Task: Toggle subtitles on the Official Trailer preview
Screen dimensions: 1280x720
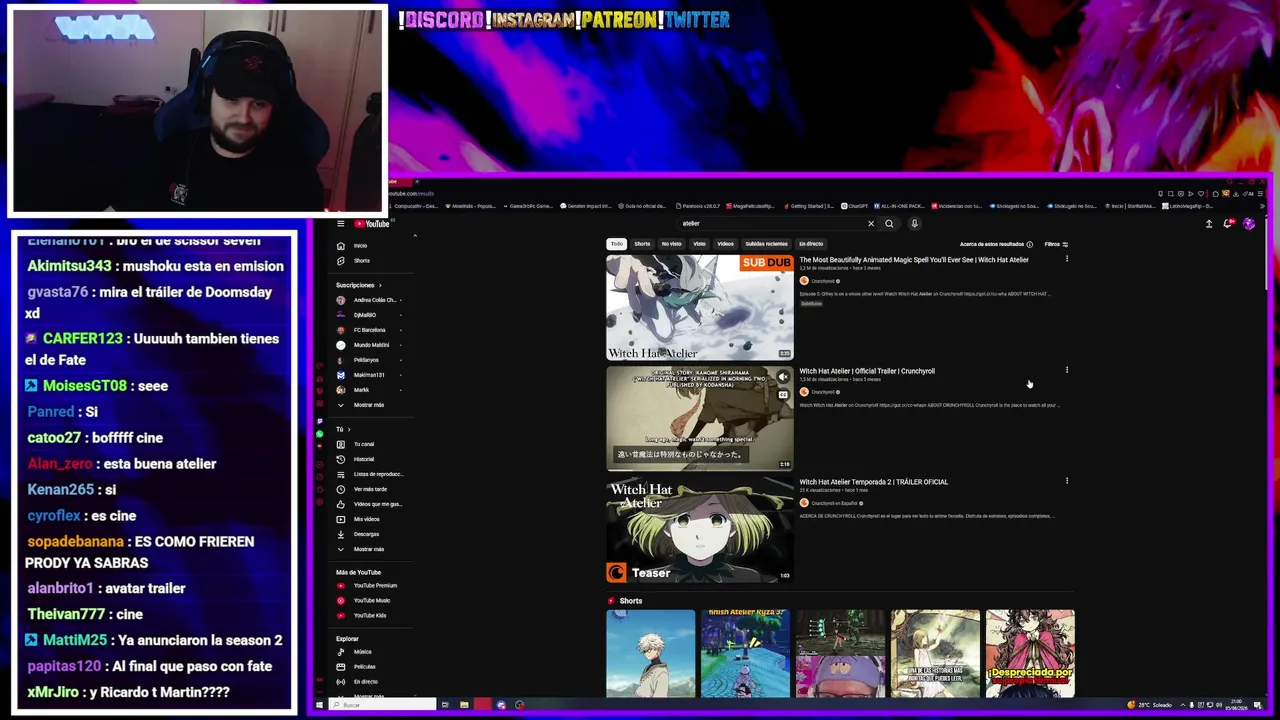Action: (x=783, y=395)
